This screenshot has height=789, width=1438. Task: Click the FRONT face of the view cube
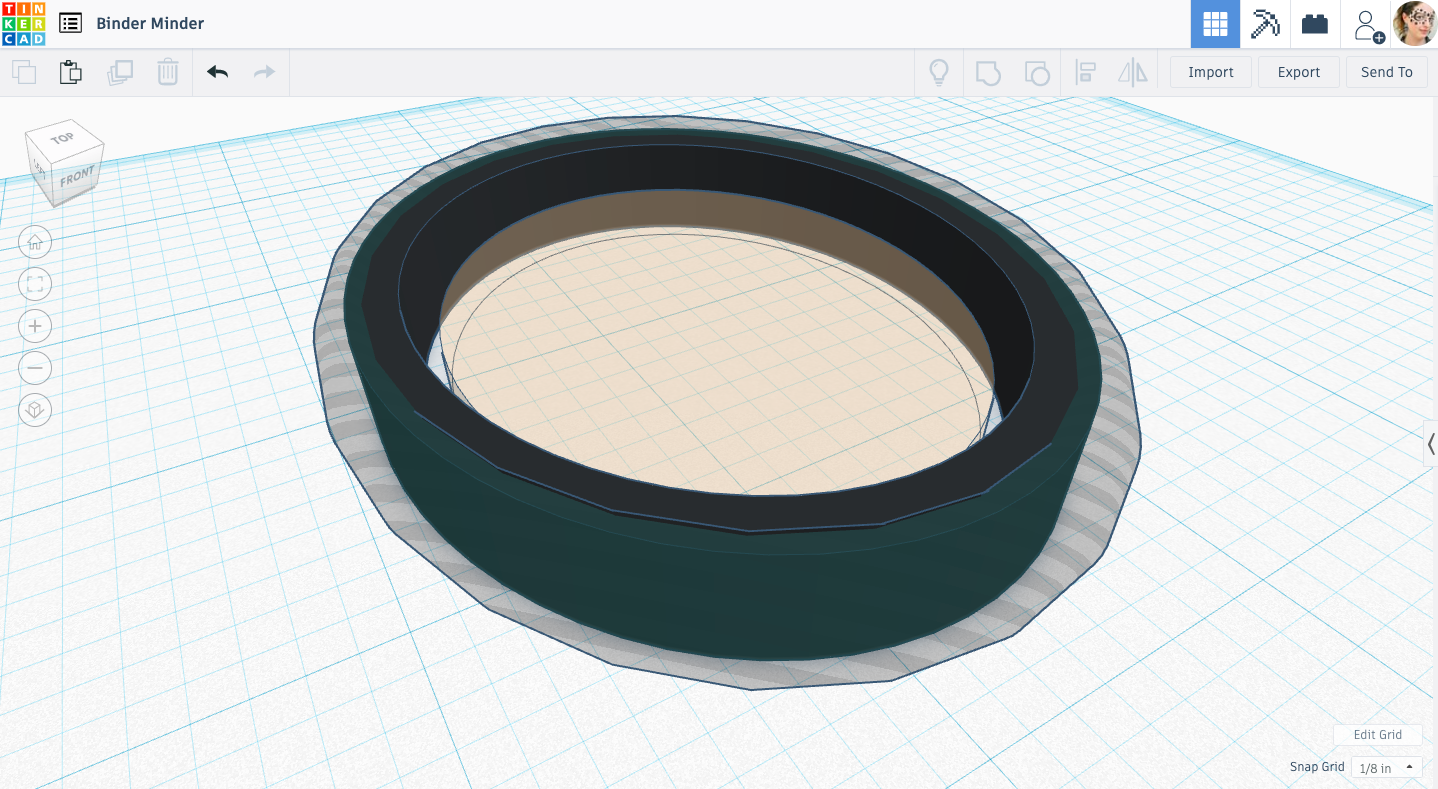[x=77, y=178]
